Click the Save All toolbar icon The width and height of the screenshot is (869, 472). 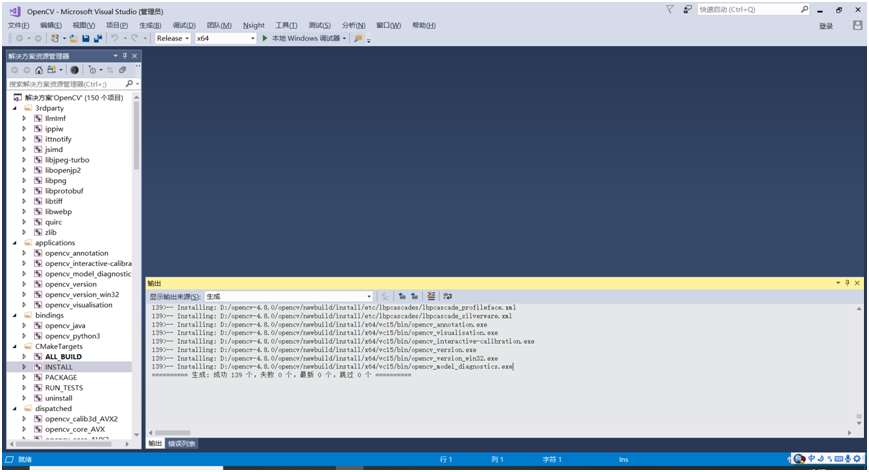click(x=98, y=38)
